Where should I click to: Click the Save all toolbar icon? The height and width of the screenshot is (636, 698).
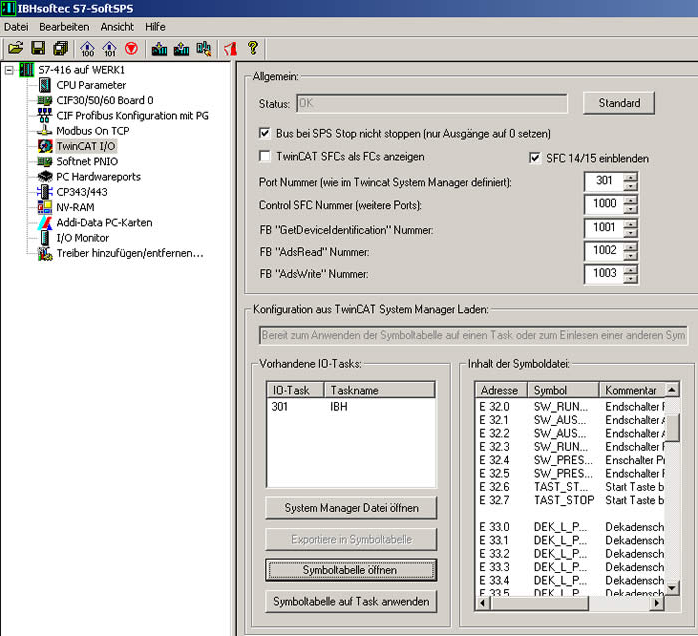[x=61, y=48]
